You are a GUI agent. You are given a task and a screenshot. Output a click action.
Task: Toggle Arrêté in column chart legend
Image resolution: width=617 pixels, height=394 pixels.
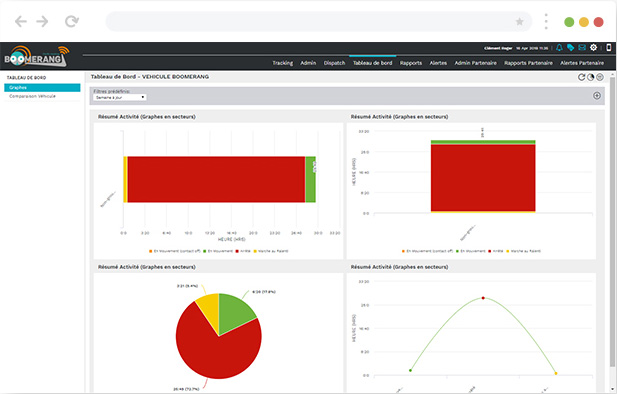pos(496,251)
